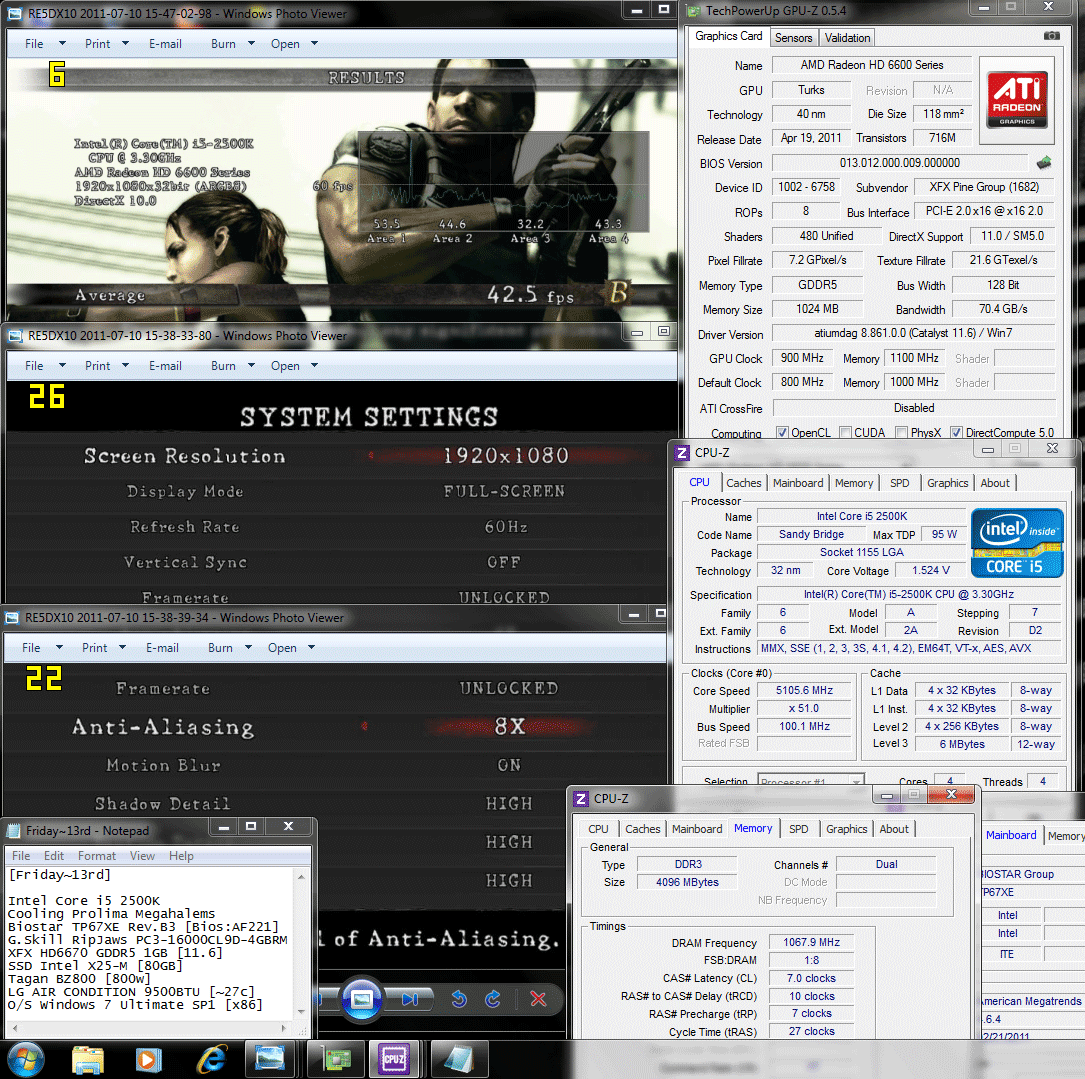Expand Burn arrow in 15-47-02-98 Photo Viewer
Screen dimensions: 1085x1079
pos(251,44)
